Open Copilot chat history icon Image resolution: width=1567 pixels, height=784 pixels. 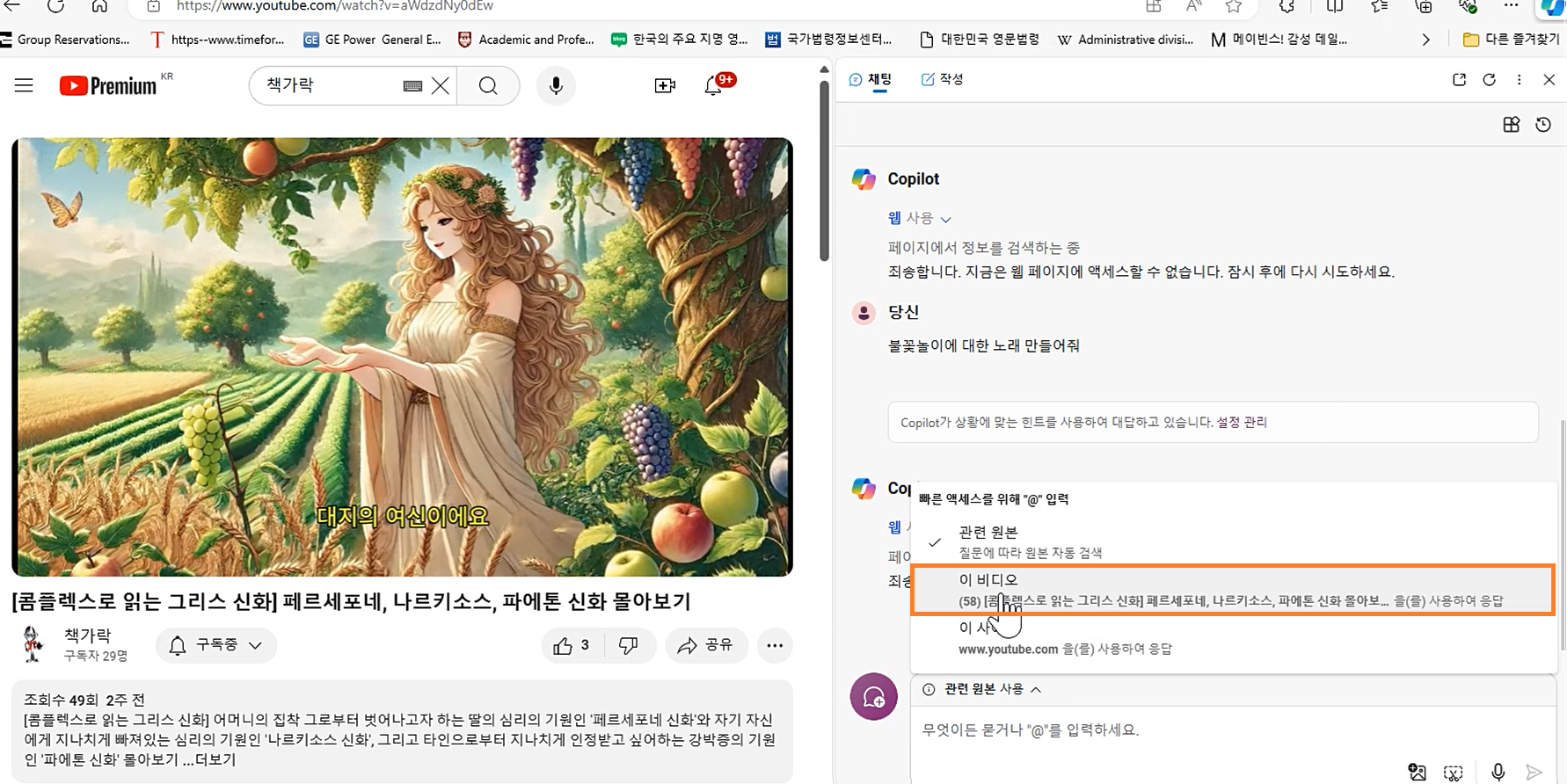point(1543,125)
